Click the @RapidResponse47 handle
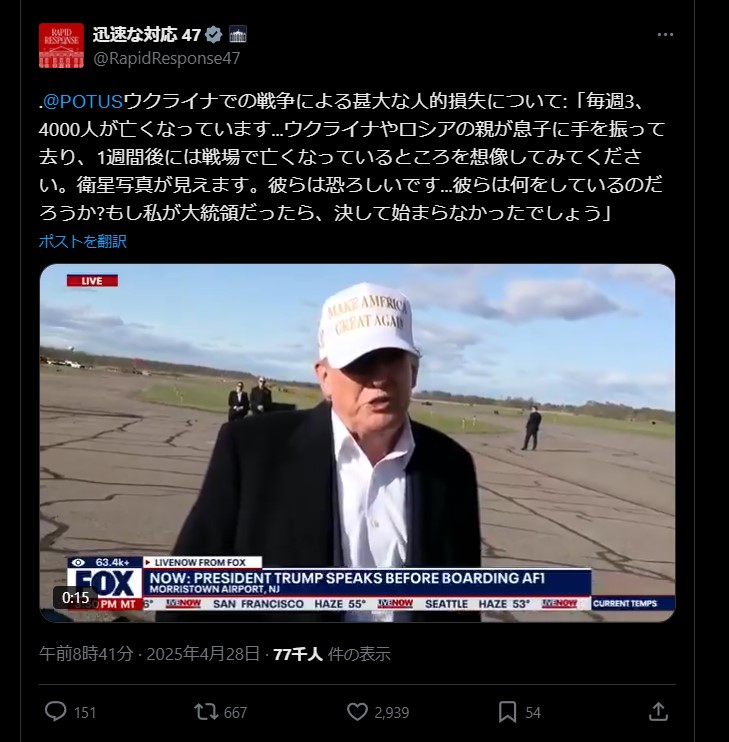This screenshot has height=742, width=729. [167, 59]
